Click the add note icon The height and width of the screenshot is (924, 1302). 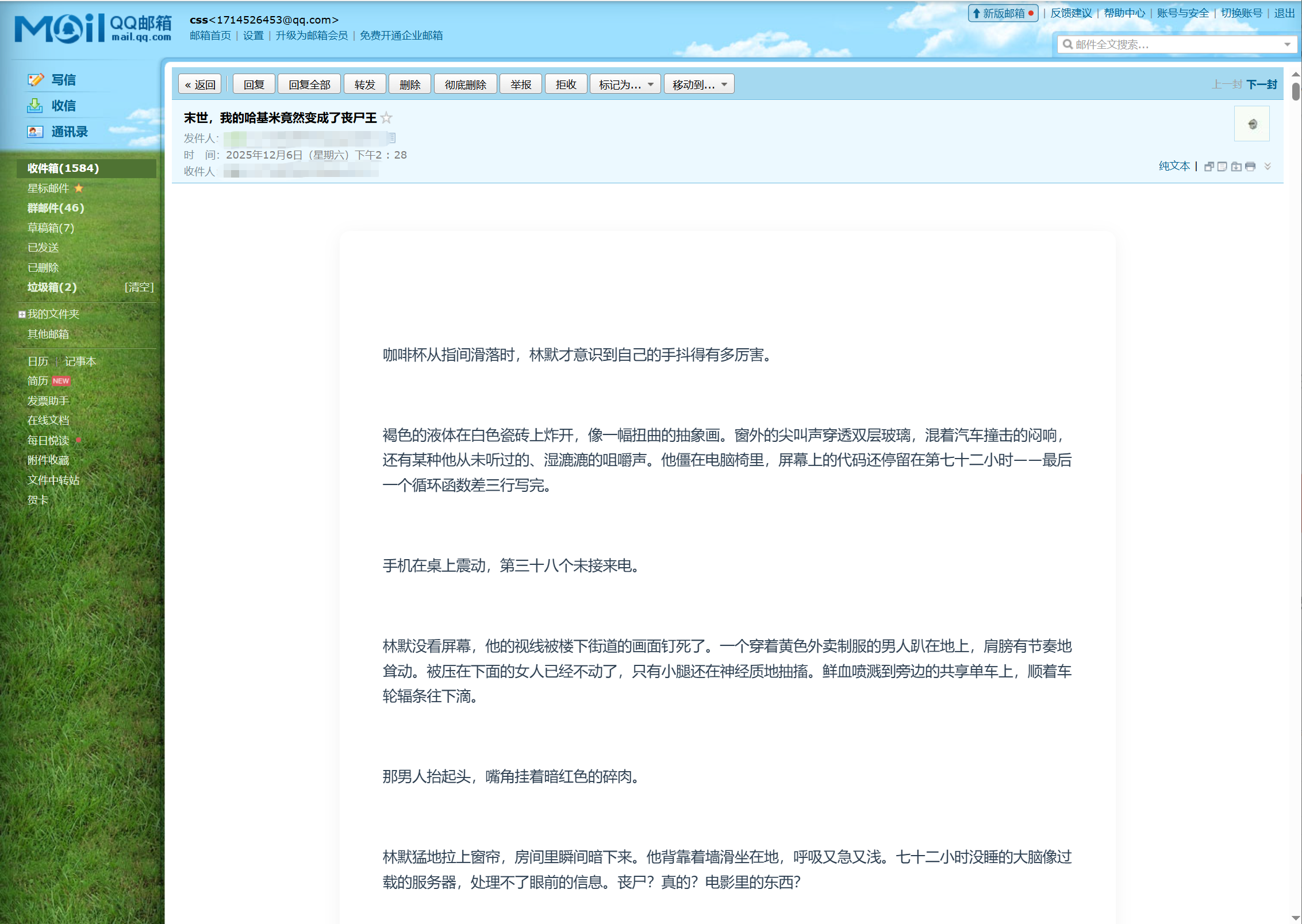tap(1223, 167)
